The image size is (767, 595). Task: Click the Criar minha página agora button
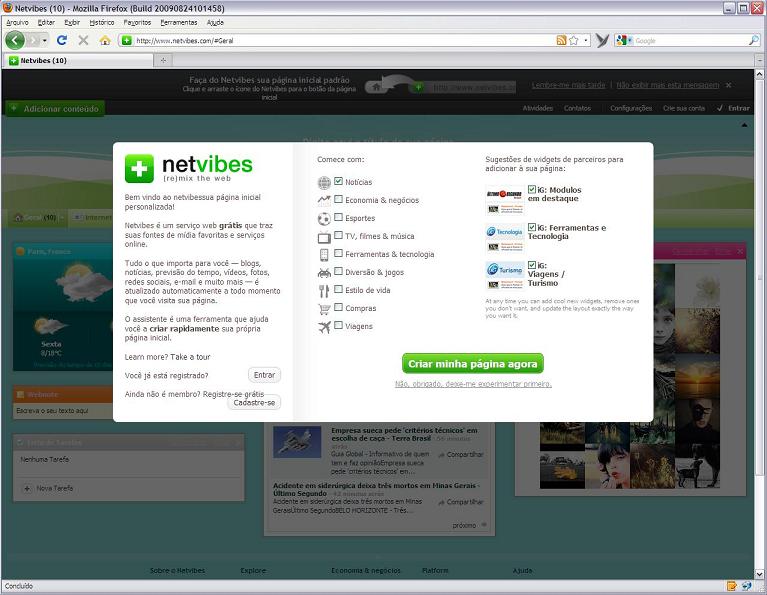(473, 364)
